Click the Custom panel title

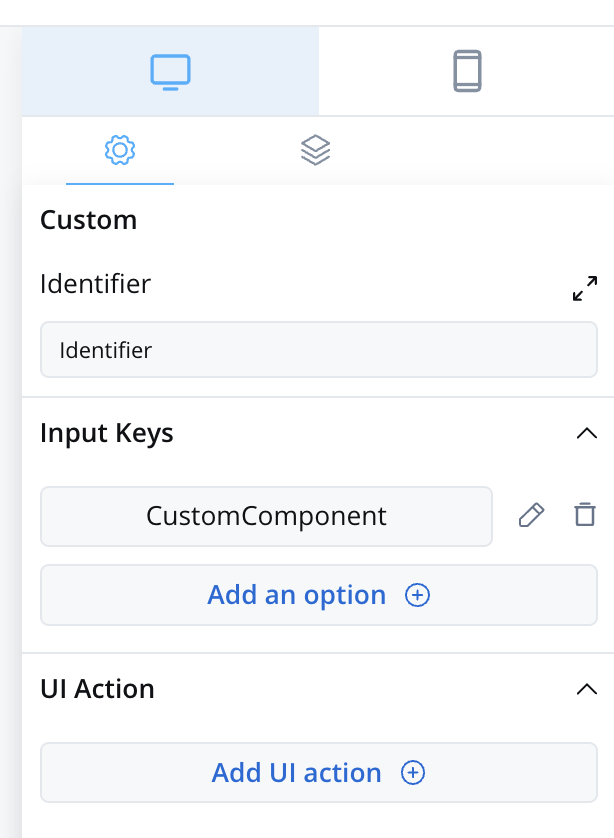[x=89, y=220]
